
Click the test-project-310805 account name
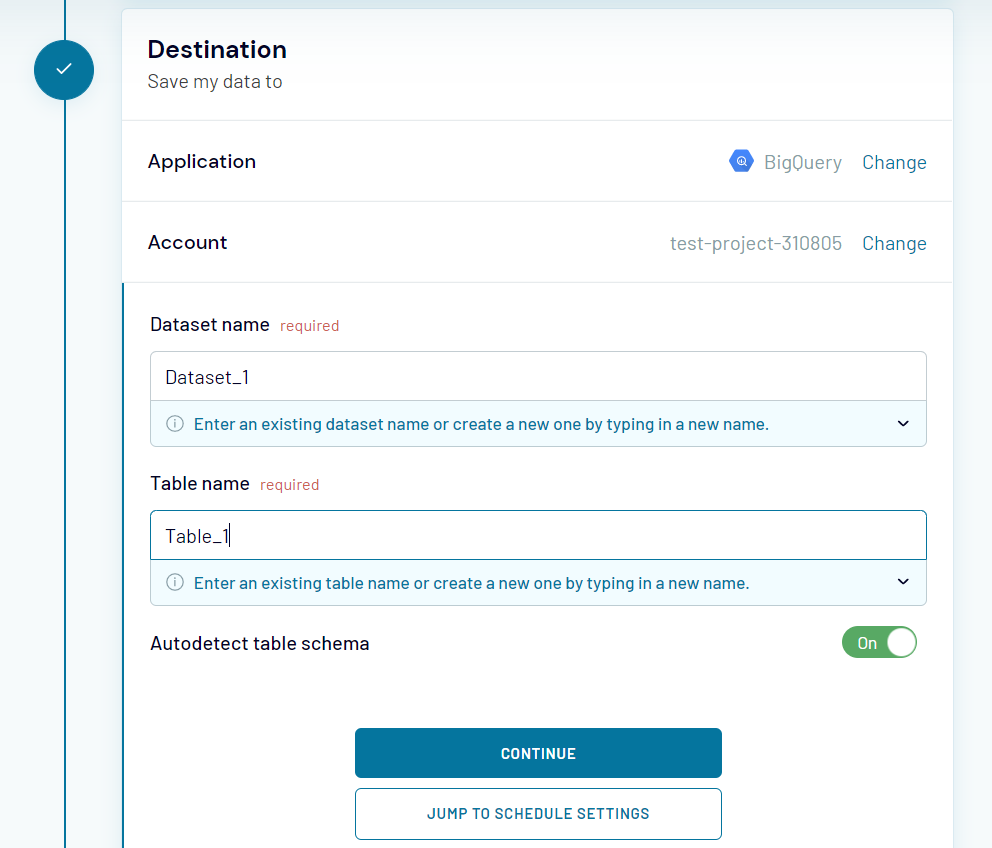click(x=755, y=243)
